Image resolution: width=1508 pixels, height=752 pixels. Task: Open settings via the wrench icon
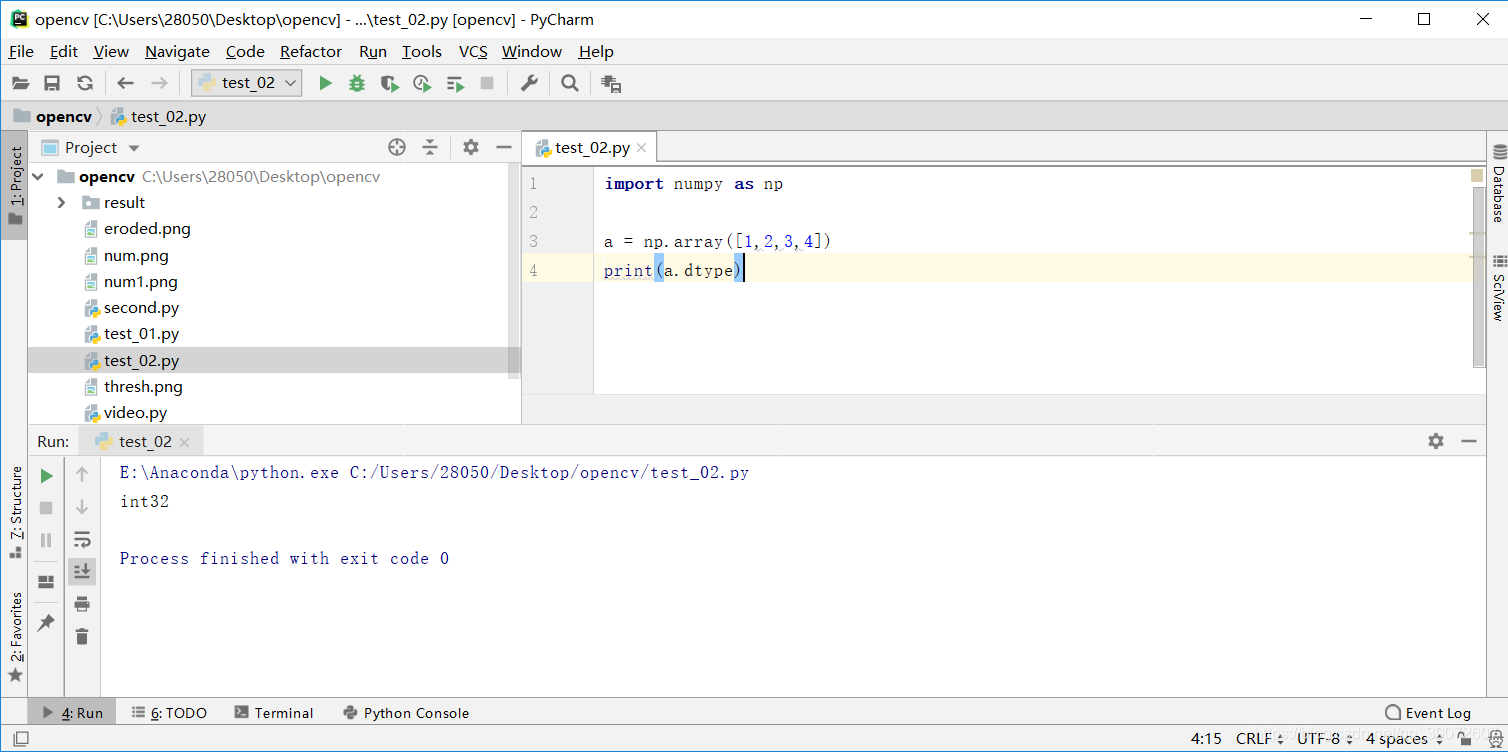529,83
